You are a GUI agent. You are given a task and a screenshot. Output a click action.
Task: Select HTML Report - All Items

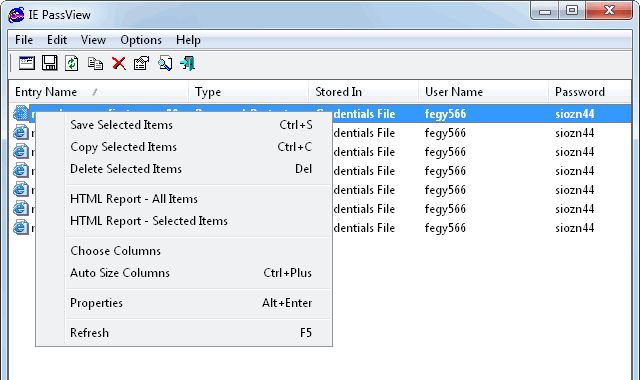coord(184,199)
